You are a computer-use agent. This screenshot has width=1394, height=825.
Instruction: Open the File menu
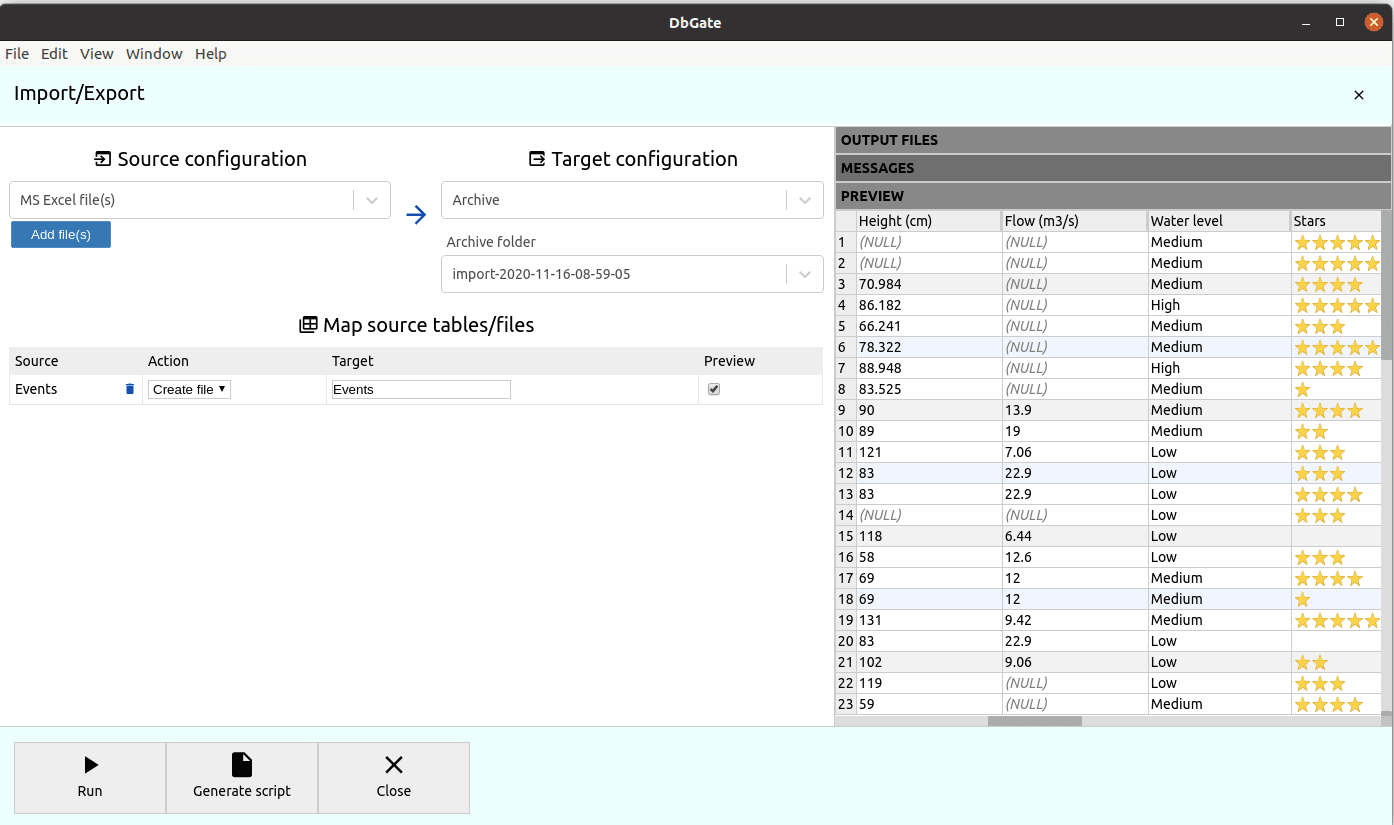click(x=16, y=54)
